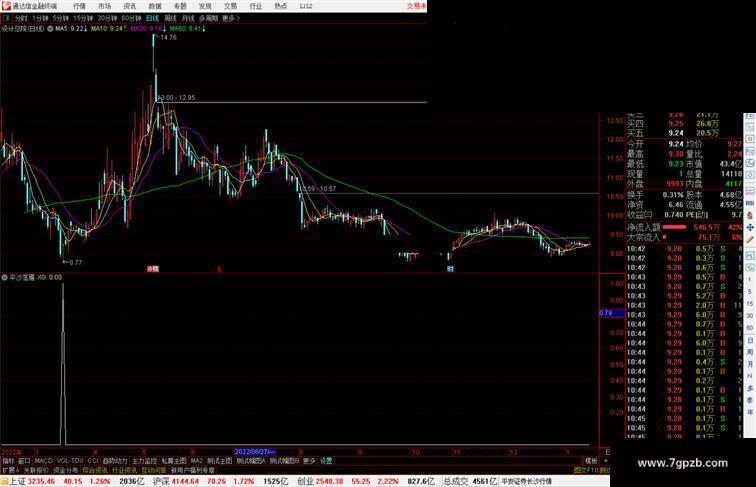Open the 互动问答 tab
756x487 pixels.
tap(154, 470)
